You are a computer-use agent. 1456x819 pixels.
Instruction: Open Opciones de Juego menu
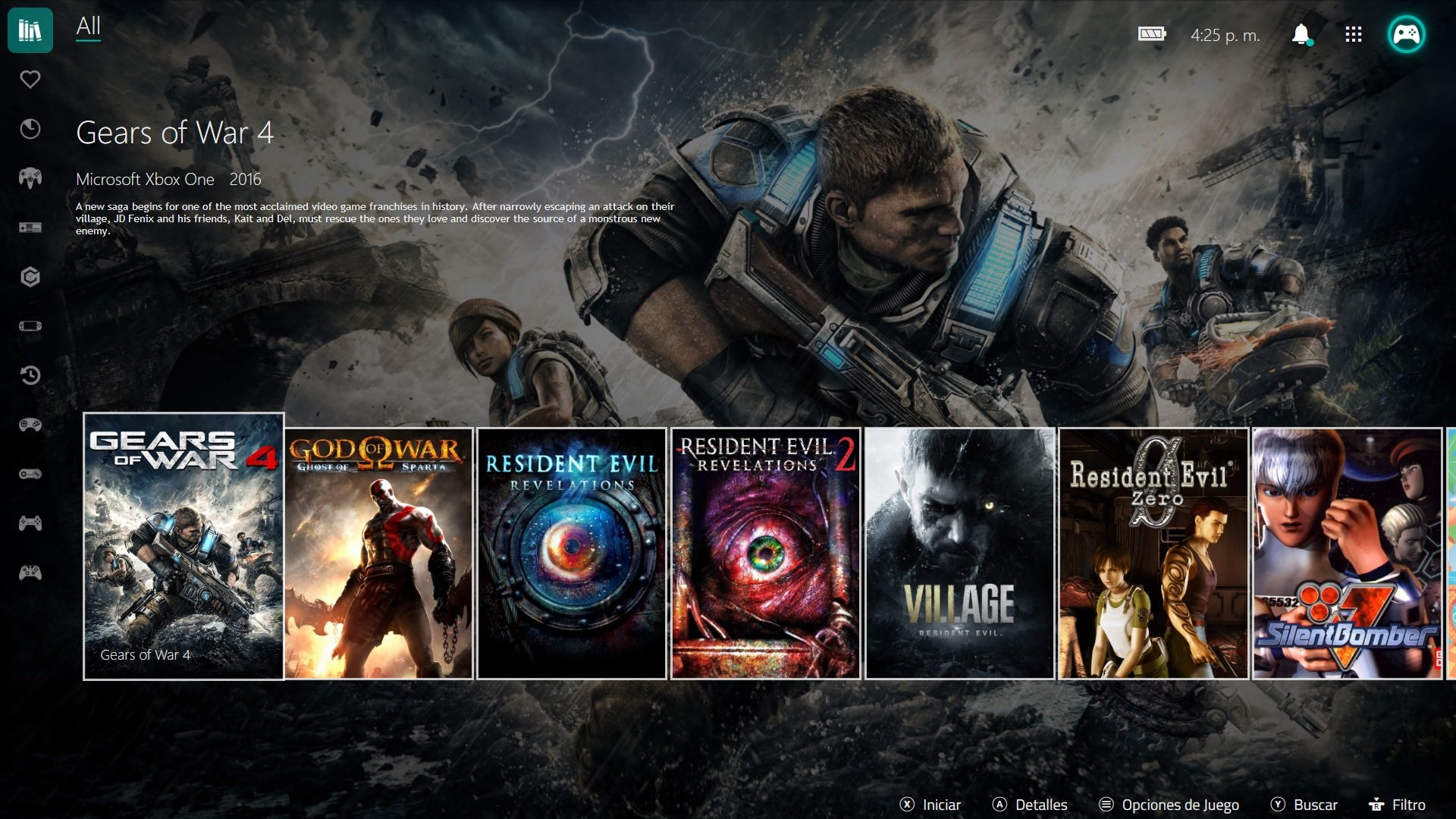click(1169, 805)
